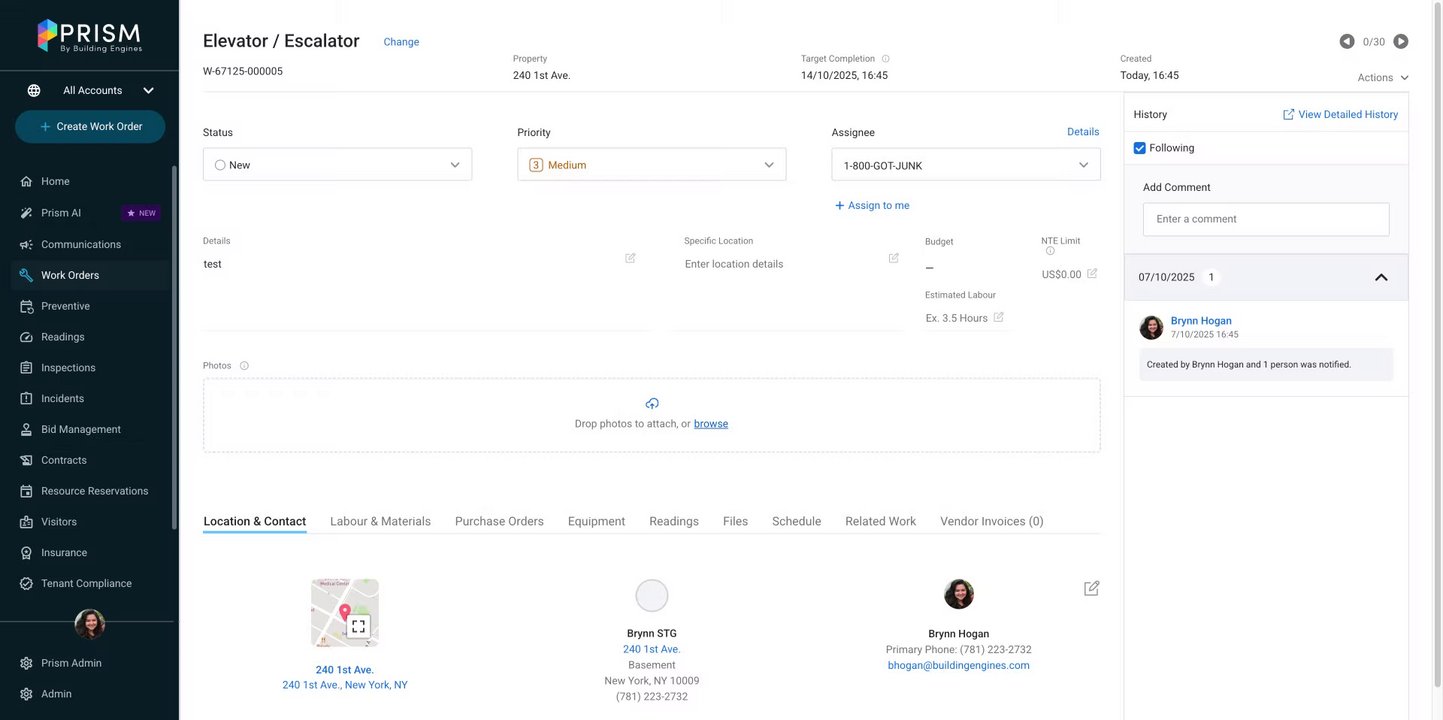Switch to the Labour & Materials tab
The image size is (1443, 720).
pyautogui.click(x=380, y=521)
